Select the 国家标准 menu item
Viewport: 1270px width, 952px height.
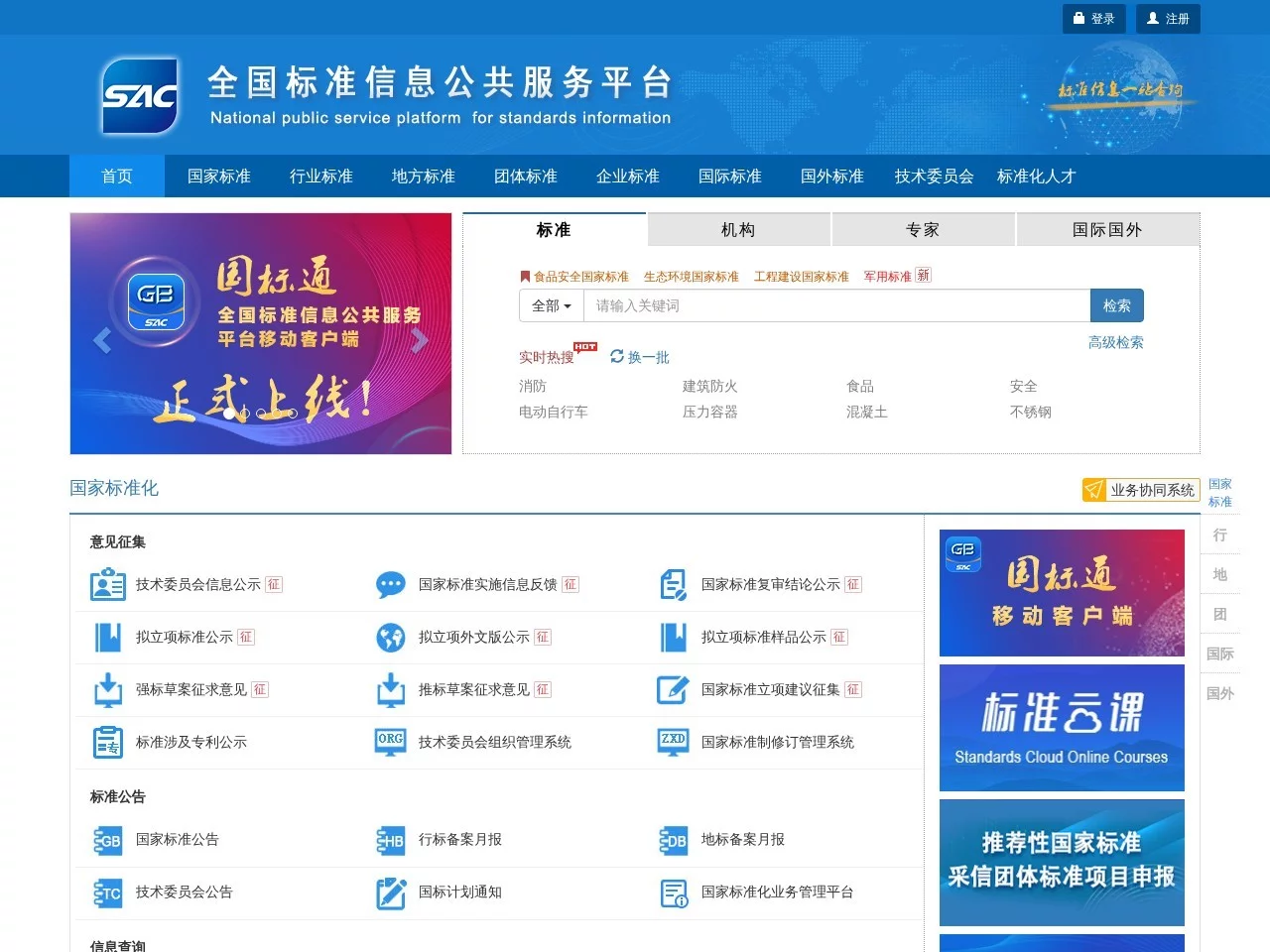coord(218,176)
